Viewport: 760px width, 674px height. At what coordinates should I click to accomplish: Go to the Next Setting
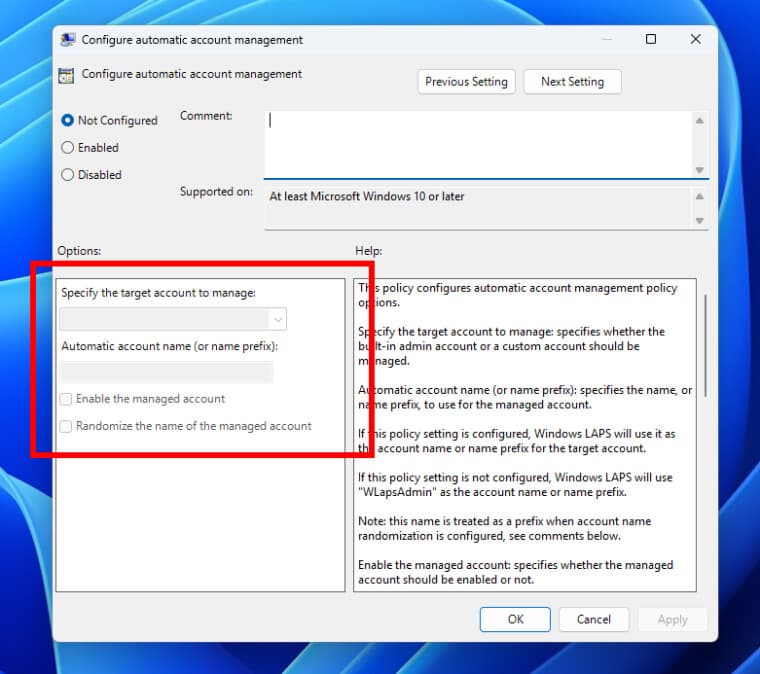pyautogui.click(x=571, y=82)
